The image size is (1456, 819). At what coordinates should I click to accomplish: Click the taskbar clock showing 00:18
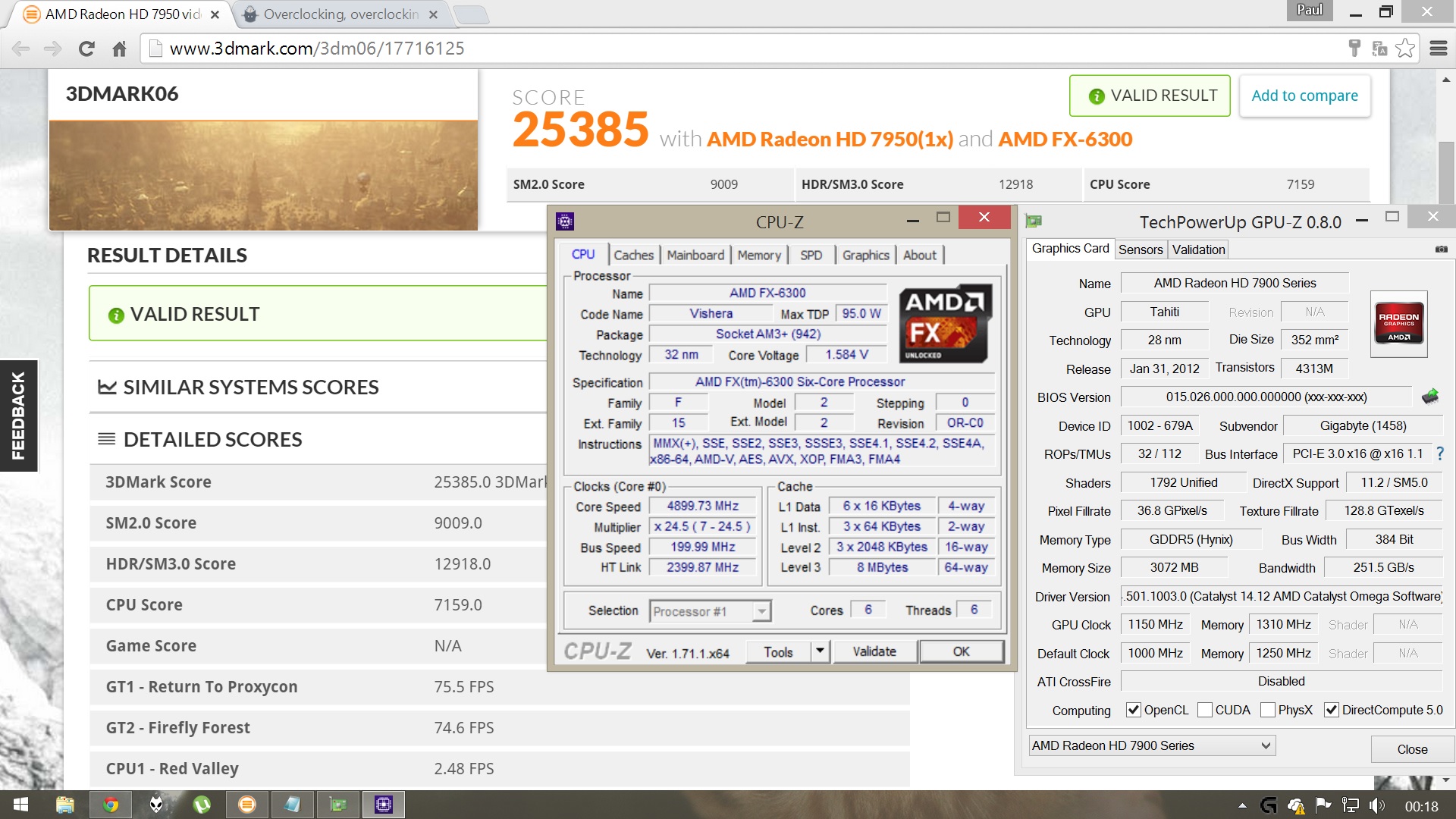click(x=1421, y=806)
